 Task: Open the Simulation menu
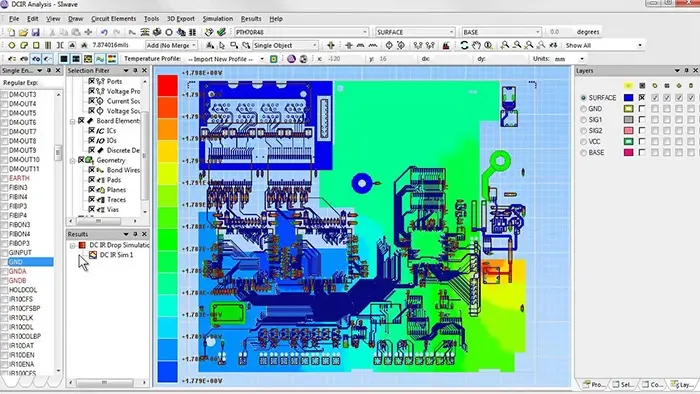(x=217, y=19)
